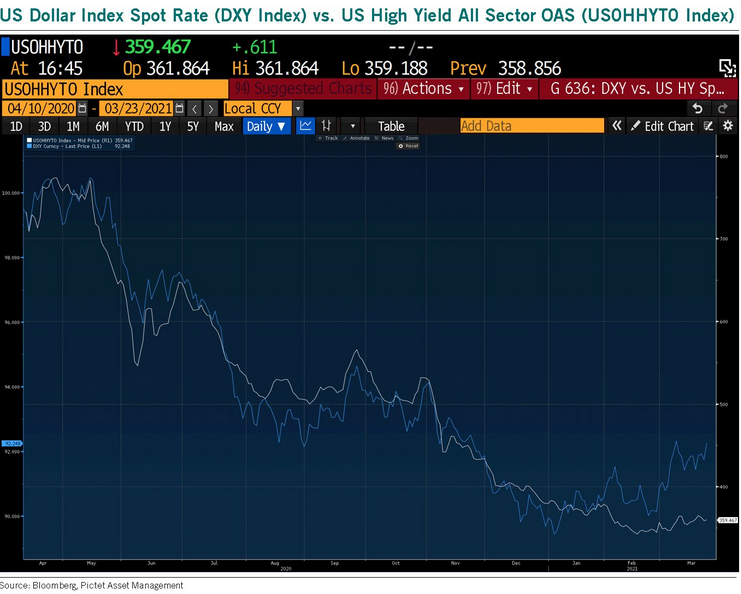Click the 500 right axis label
This screenshot has height=594, width=741.
724,405
